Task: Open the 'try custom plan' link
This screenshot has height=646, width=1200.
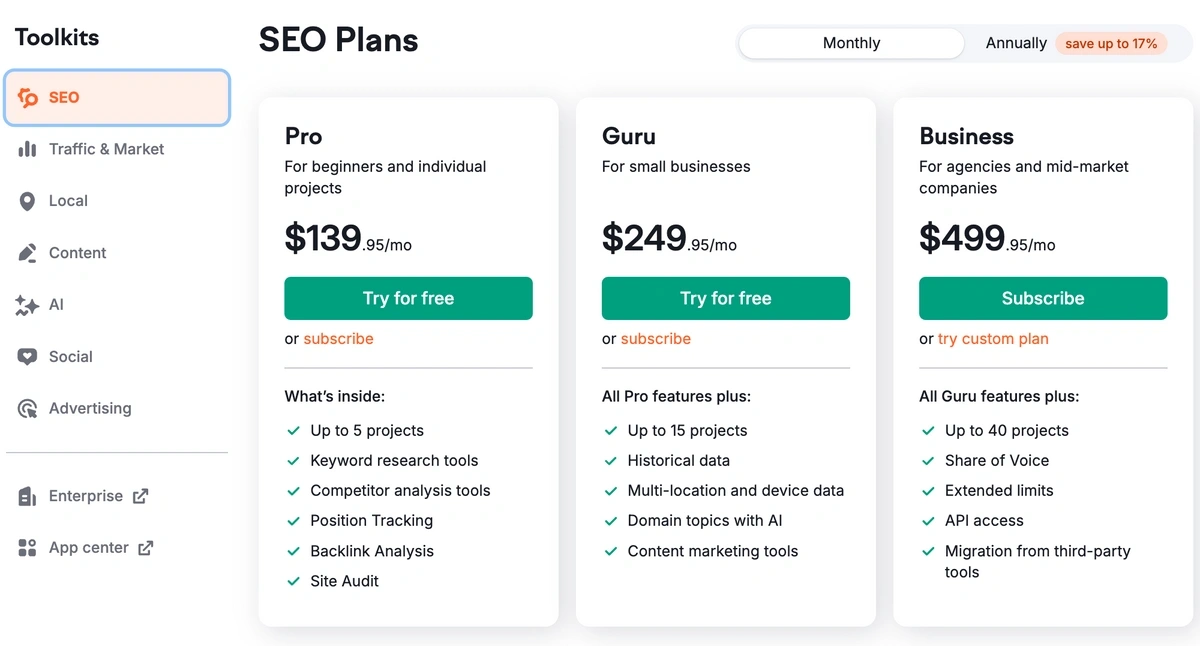Action: 993,339
